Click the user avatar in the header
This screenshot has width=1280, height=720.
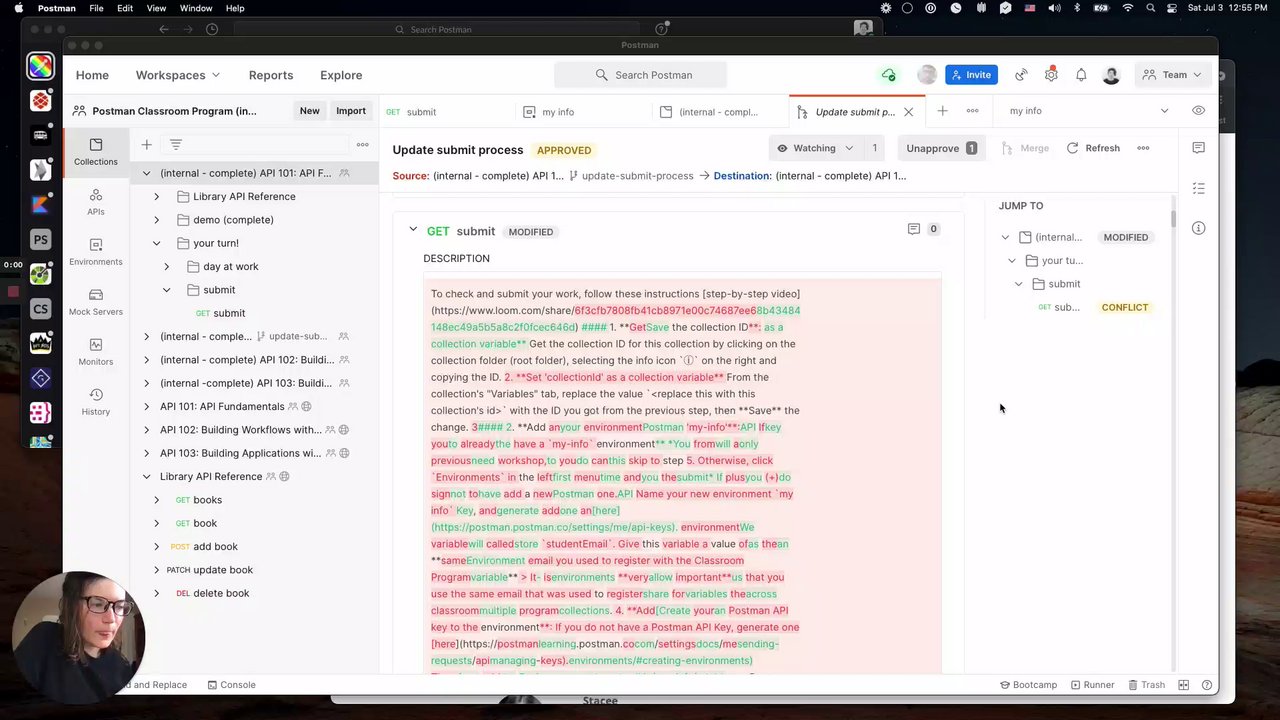[1111, 75]
